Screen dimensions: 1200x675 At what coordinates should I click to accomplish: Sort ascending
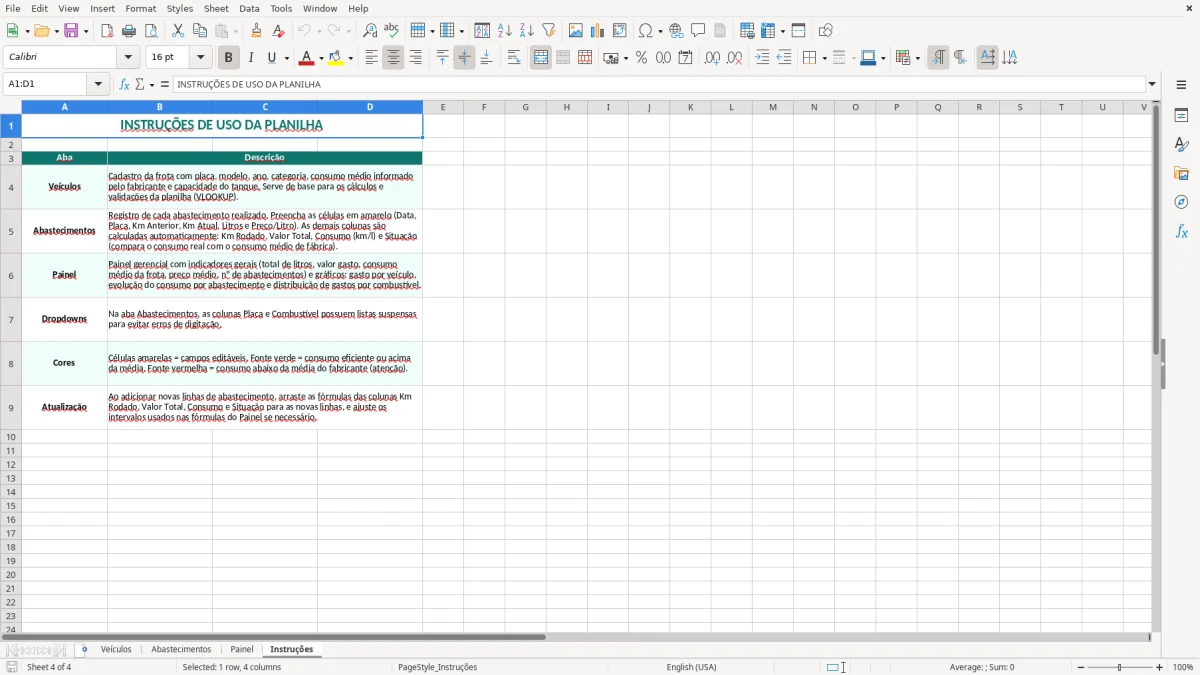coord(504,31)
